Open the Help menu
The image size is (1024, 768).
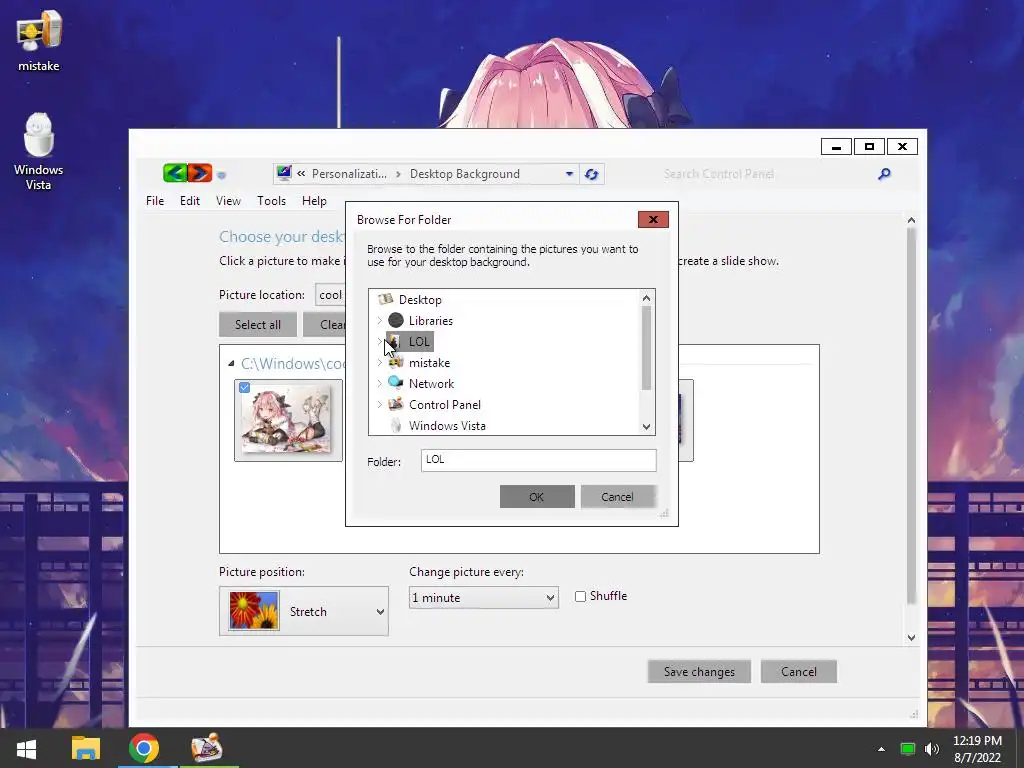coord(314,200)
